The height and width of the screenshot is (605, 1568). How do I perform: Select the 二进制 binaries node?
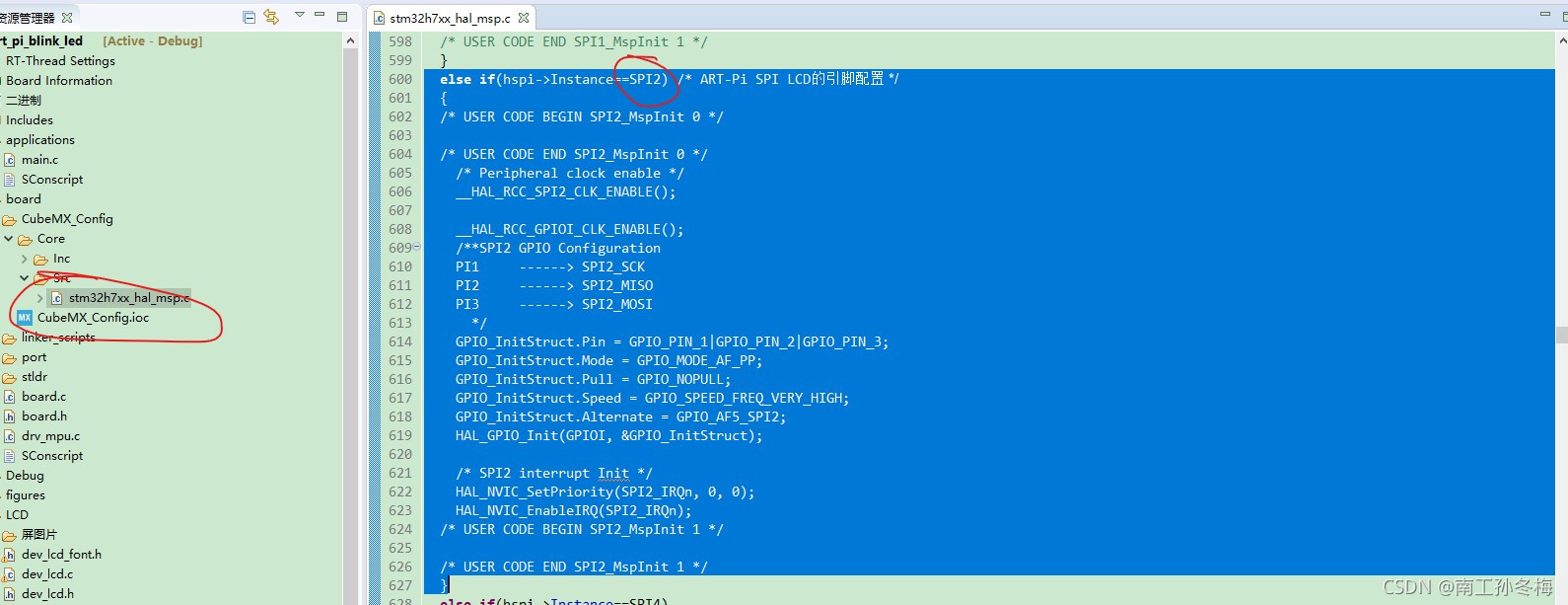[x=24, y=100]
